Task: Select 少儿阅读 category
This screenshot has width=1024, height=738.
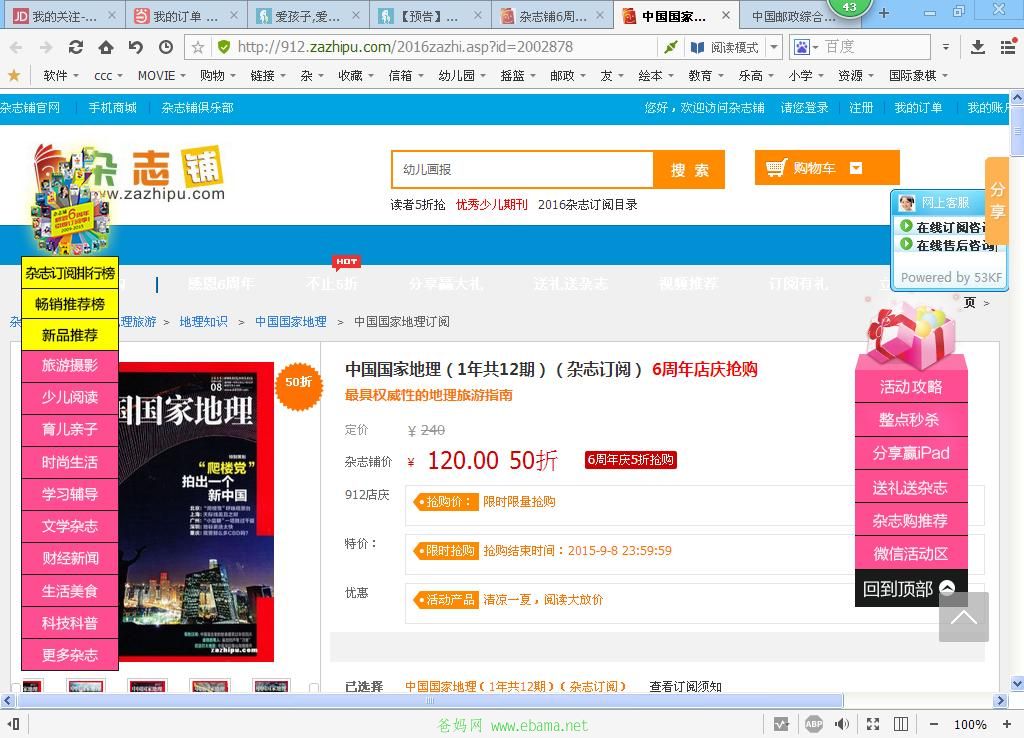Action: click(x=70, y=398)
